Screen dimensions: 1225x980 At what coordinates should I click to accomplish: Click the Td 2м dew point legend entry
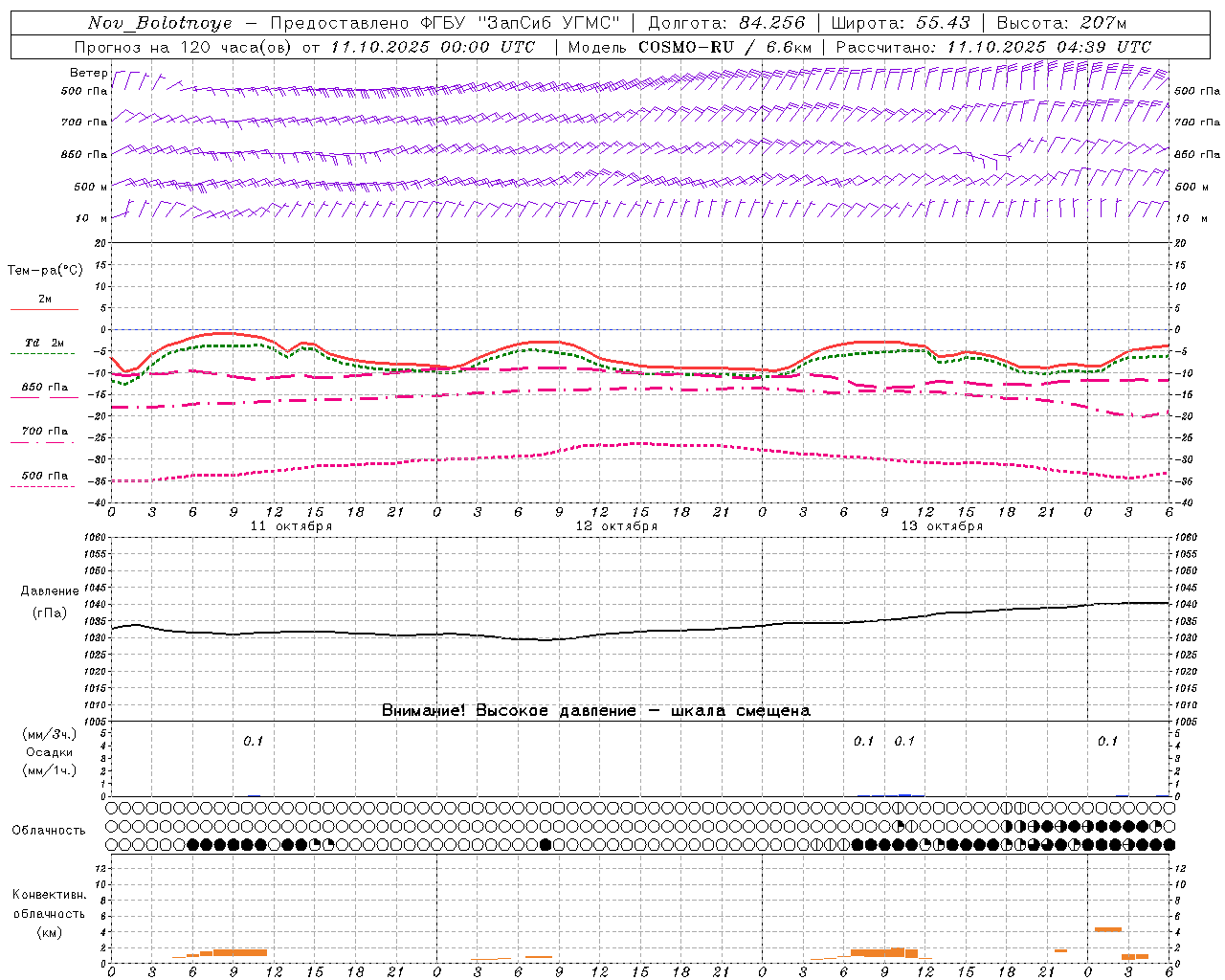(45, 343)
